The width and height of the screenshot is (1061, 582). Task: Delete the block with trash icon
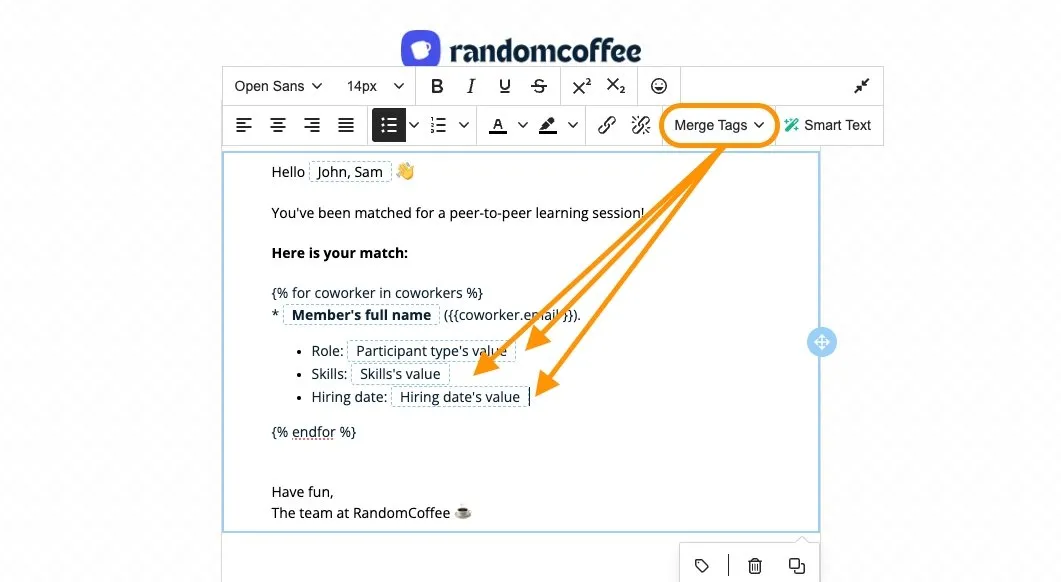click(754, 565)
